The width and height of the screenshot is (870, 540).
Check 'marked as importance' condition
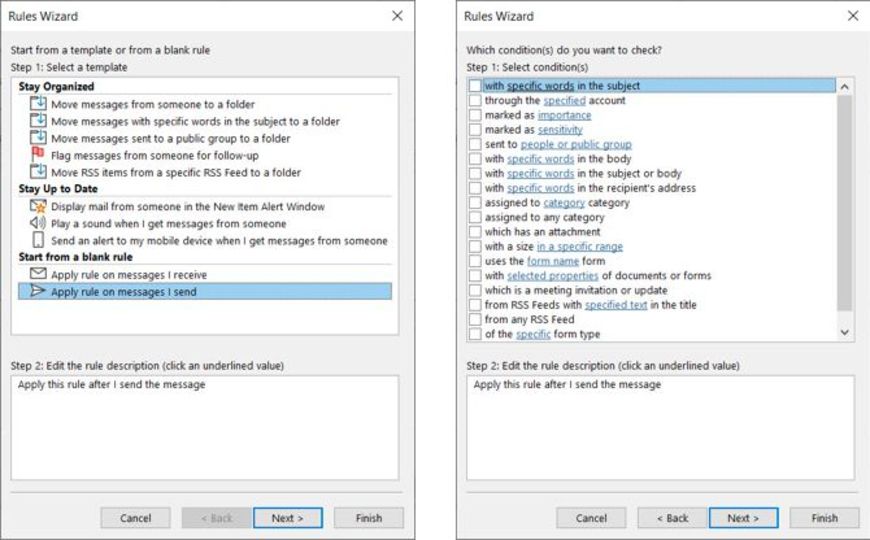pyautogui.click(x=475, y=115)
